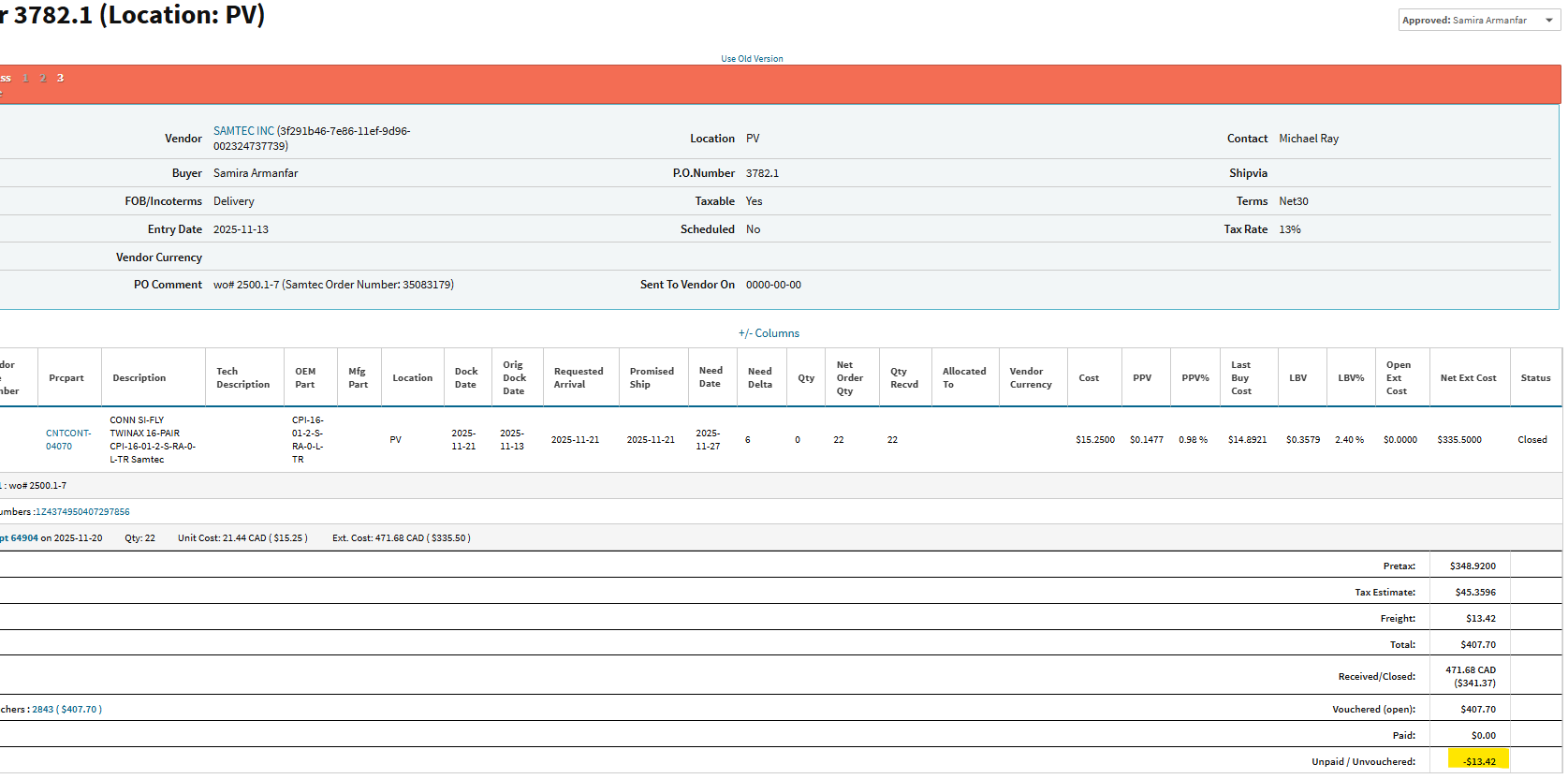Viewport: 1568px width, 779px height.
Task: Open voucher 2843 link
Action: coord(43,710)
